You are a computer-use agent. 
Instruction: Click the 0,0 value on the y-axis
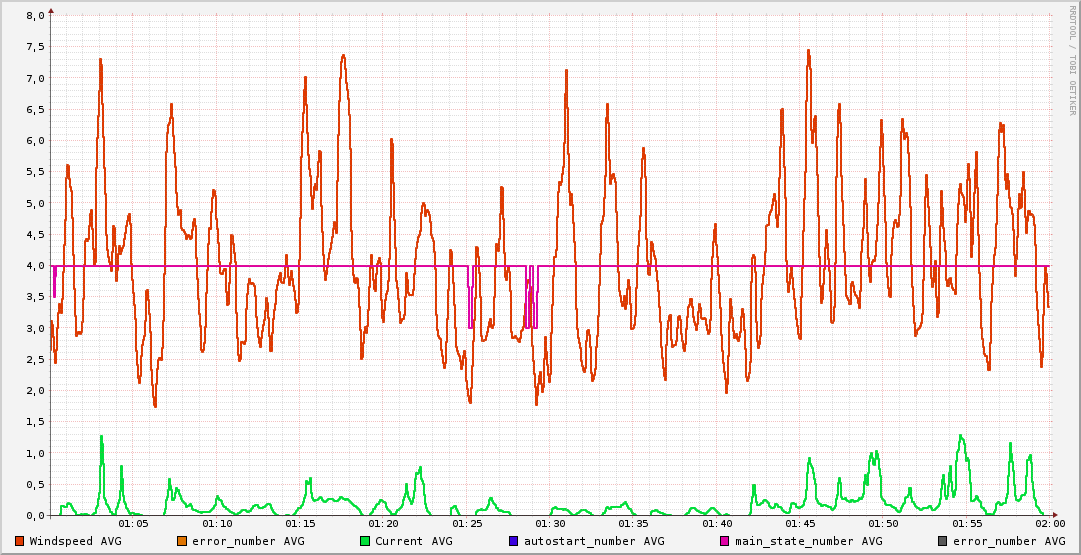[x=34, y=516]
